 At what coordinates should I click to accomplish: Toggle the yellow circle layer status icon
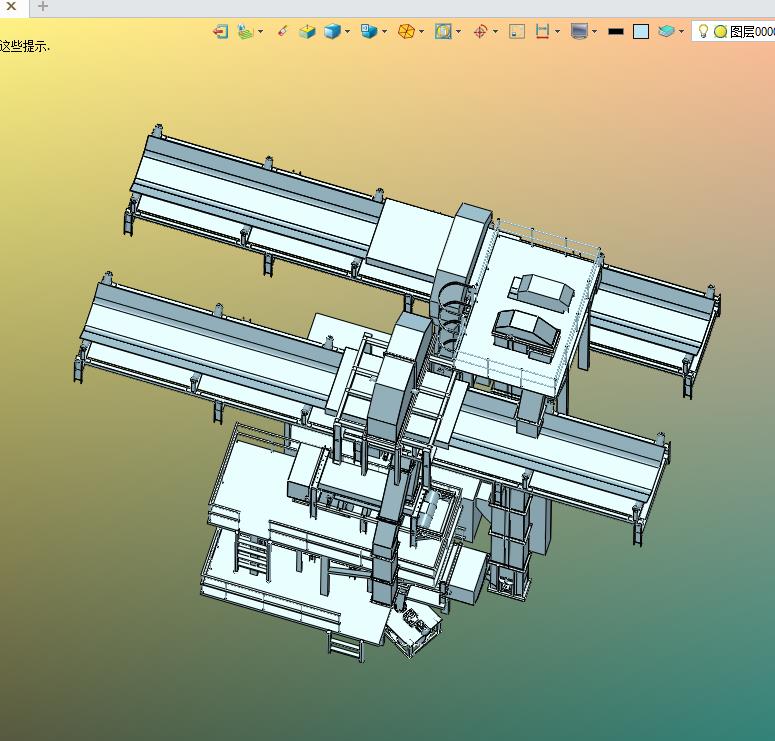point(720,31)
